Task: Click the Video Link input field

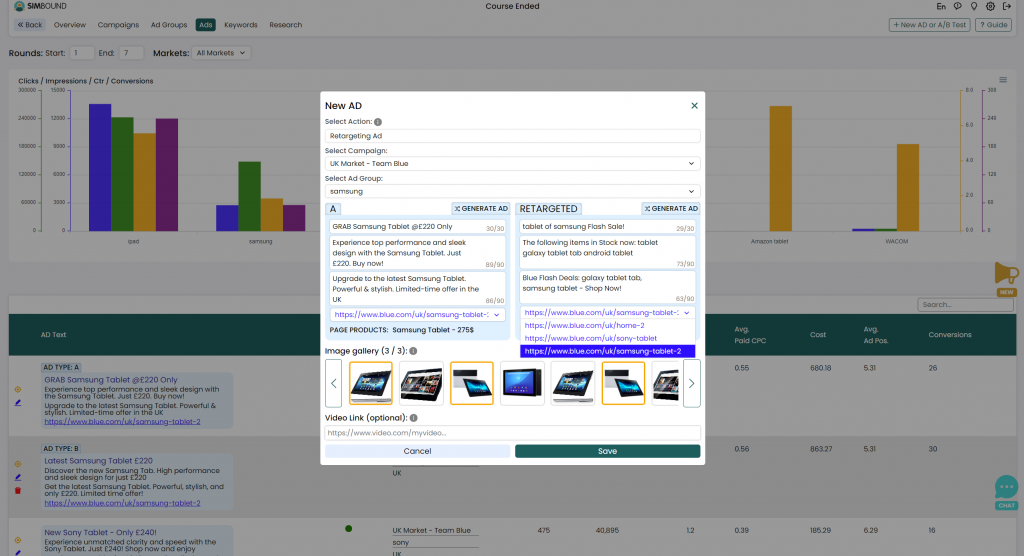Action: 512,433
